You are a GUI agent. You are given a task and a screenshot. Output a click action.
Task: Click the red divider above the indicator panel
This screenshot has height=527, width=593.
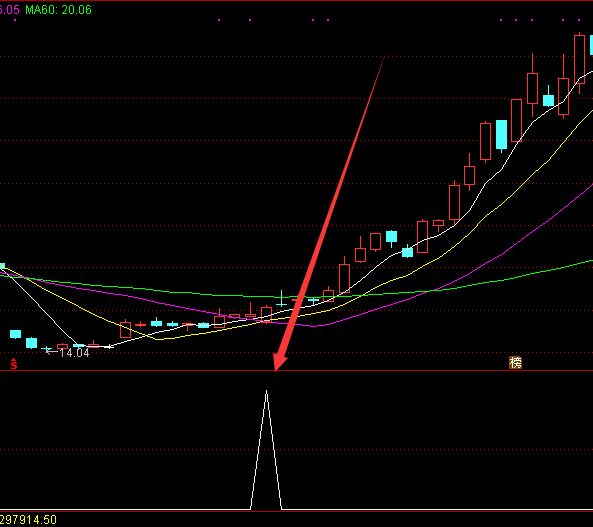point(296,371)
